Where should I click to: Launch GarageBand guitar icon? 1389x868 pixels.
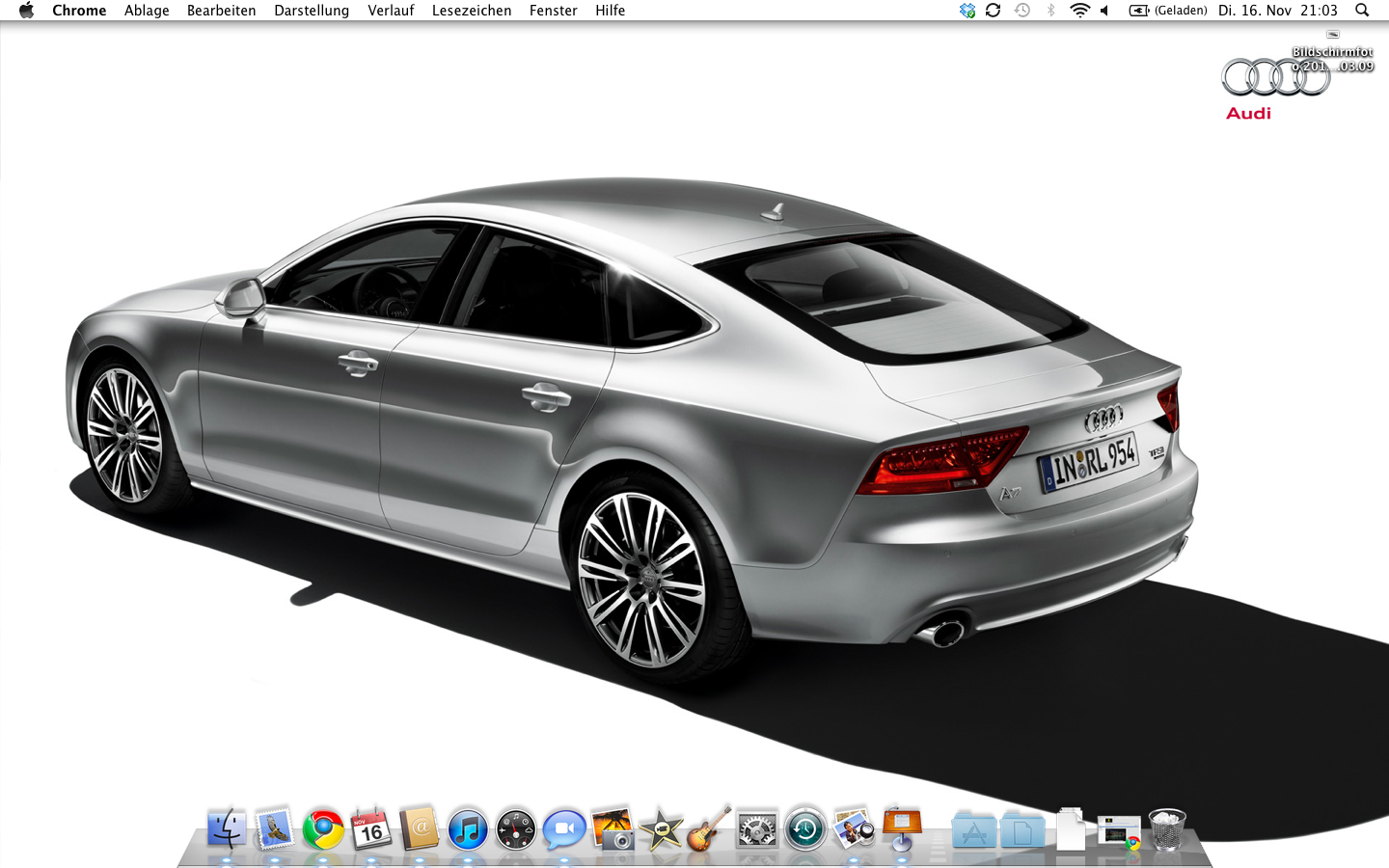(709, 829)
